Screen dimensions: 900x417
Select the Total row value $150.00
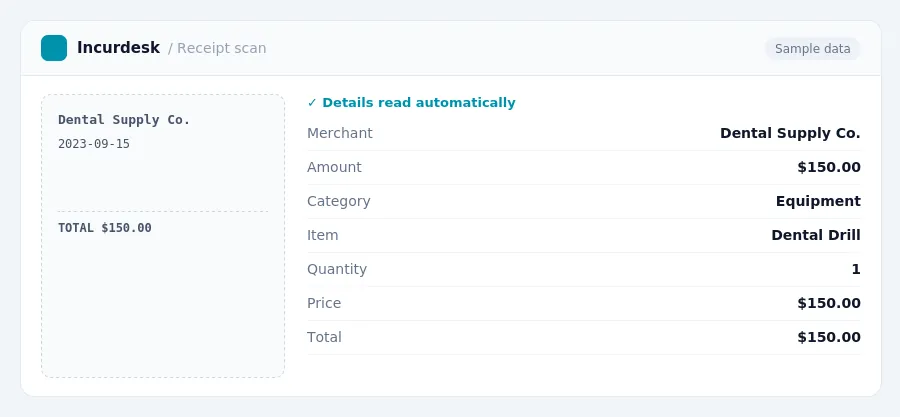pos(829,337)
